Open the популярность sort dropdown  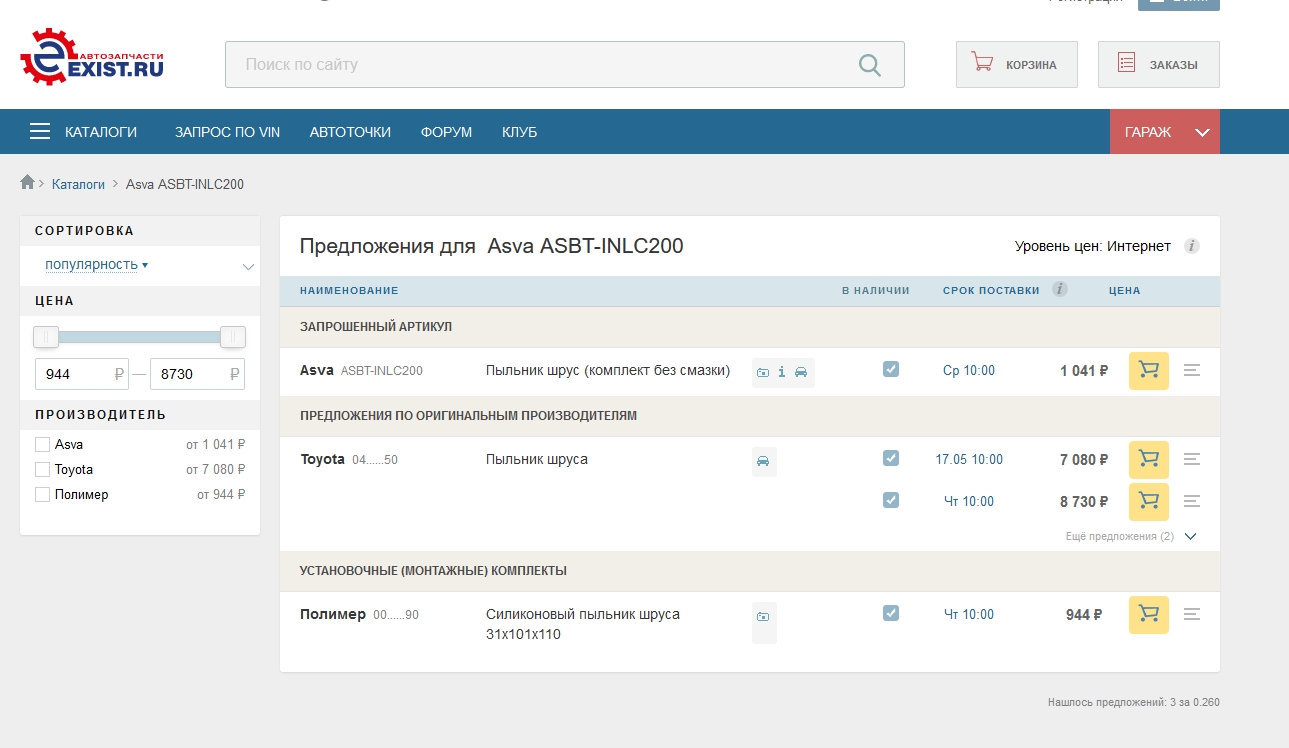click(96, 264)
